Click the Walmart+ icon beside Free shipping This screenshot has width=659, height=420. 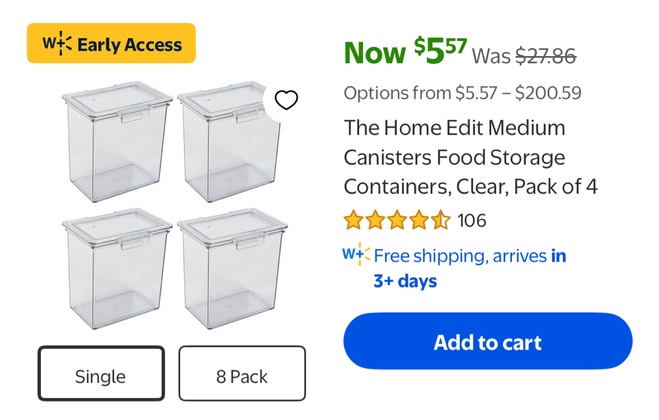click(356, 255)
